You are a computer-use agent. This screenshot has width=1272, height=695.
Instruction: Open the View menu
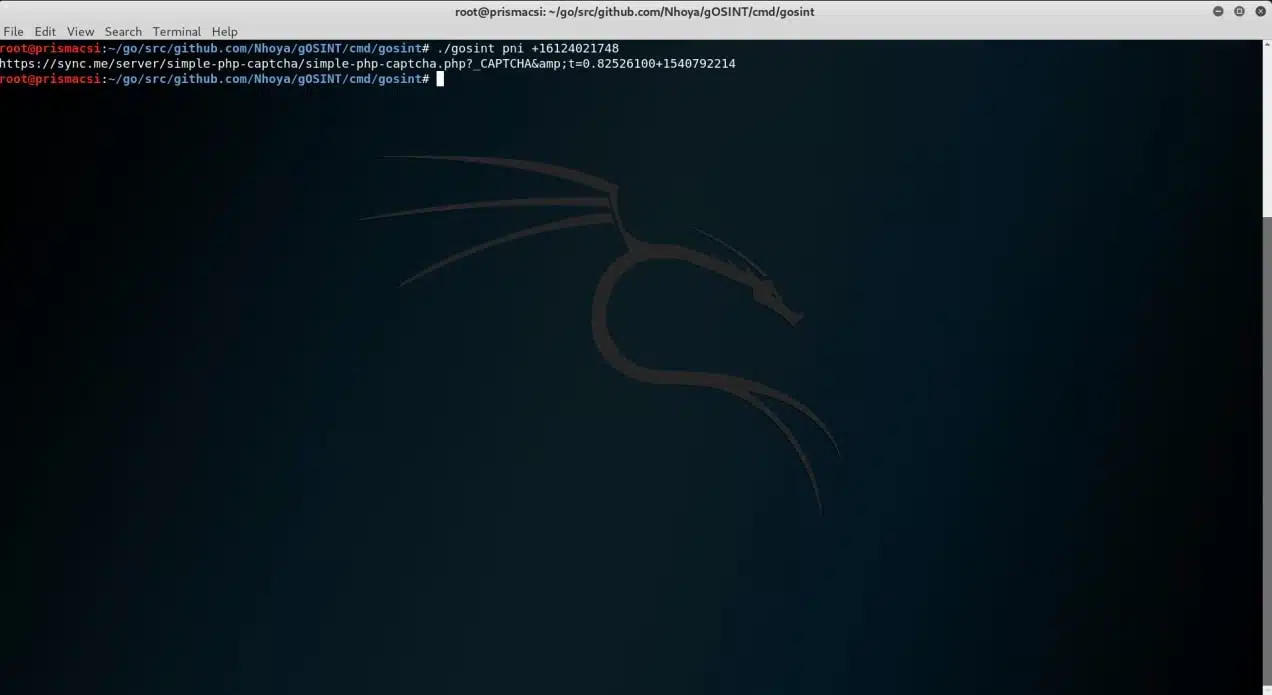point(81,31)
